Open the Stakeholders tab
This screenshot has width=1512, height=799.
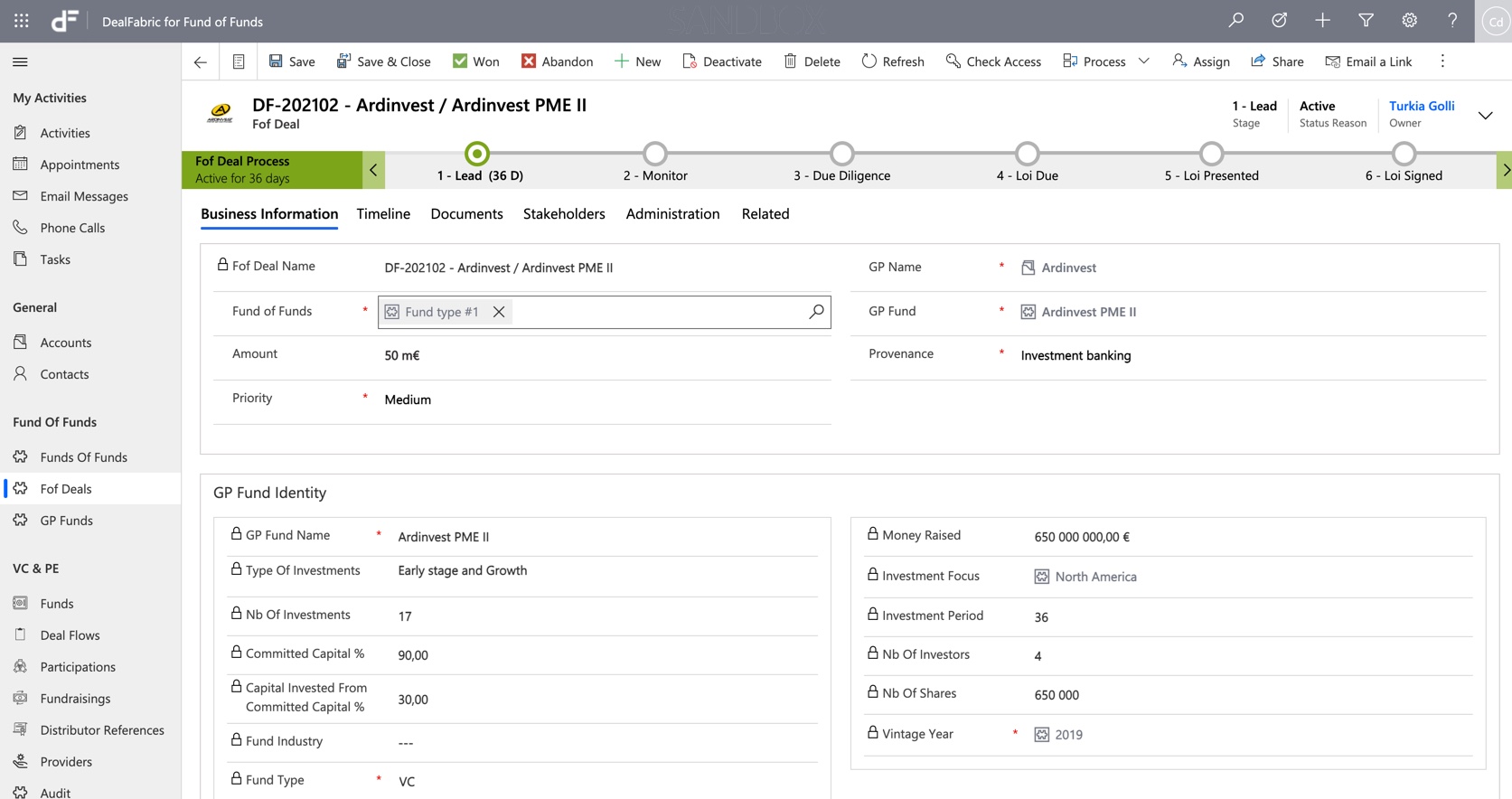click(564, 214)
